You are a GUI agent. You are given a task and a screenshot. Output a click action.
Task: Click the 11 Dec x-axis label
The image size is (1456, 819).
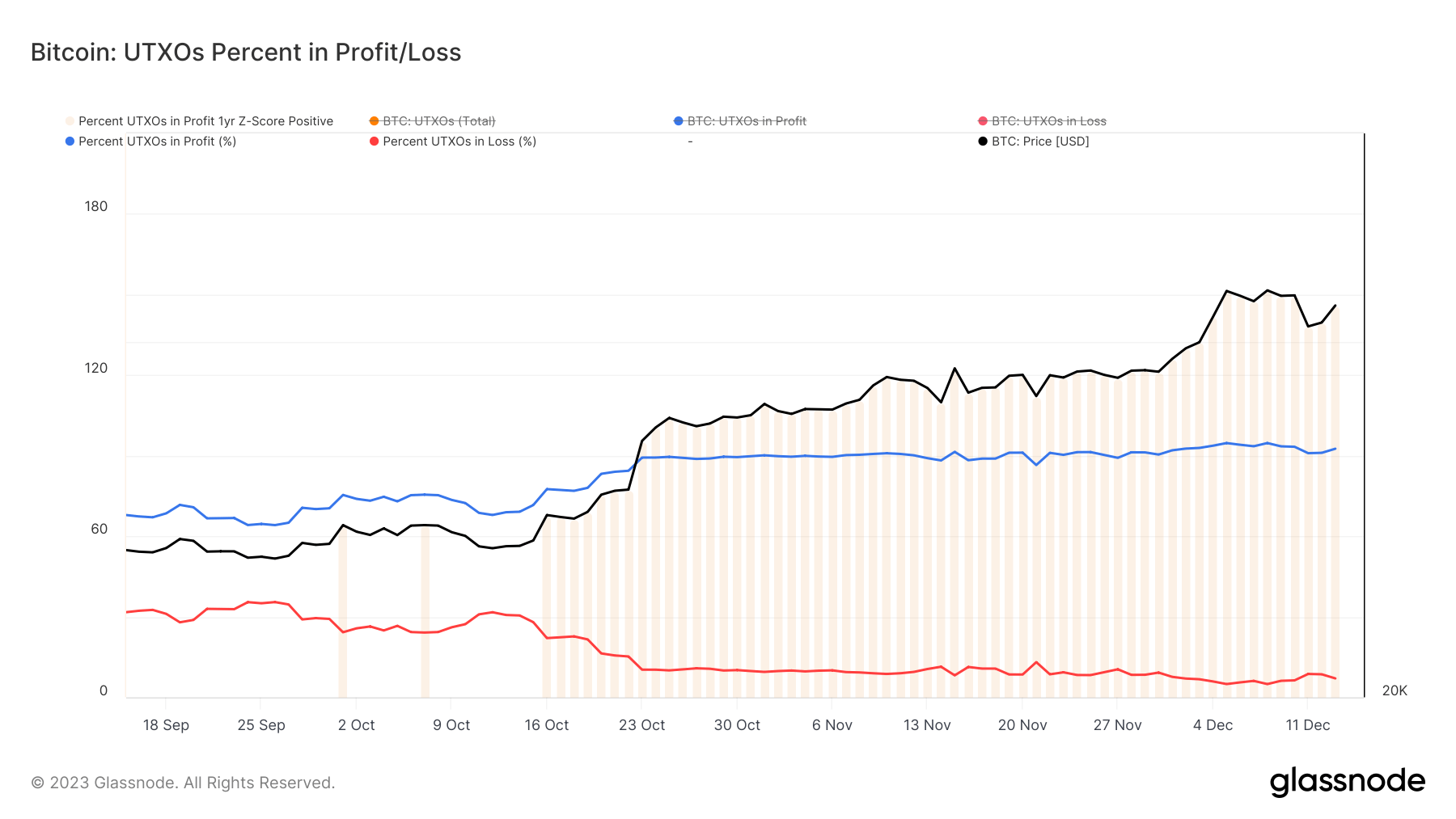[1308, 725]
